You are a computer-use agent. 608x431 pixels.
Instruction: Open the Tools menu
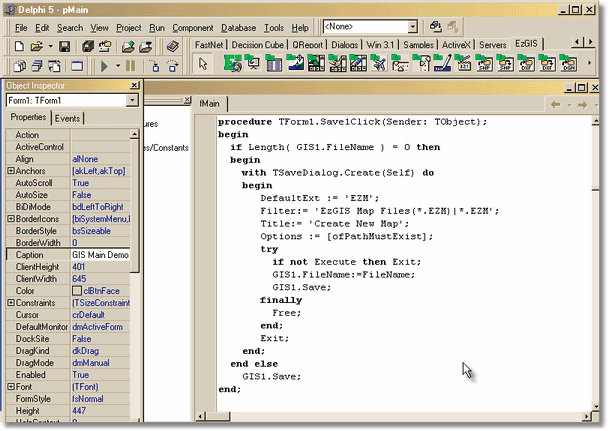(274, 28)
